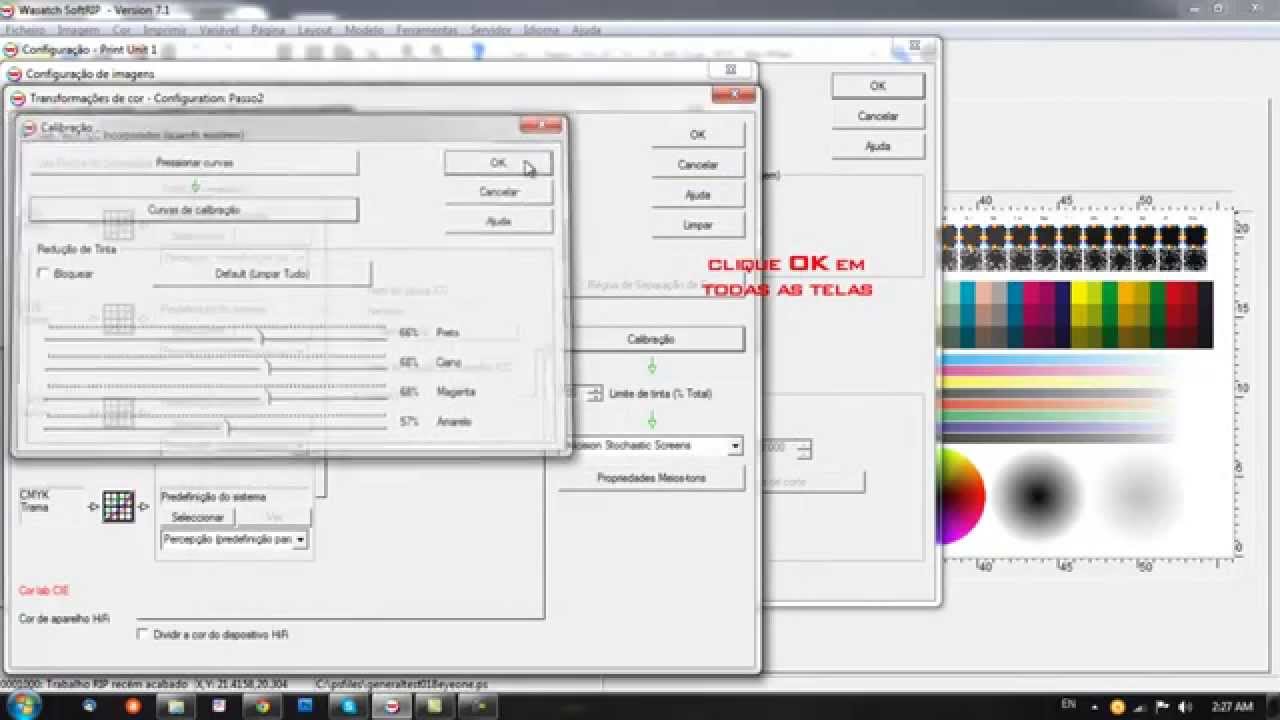Close the Calibração dialog
The height and width of the screenshot is (720, 1280).
(541, 125)
